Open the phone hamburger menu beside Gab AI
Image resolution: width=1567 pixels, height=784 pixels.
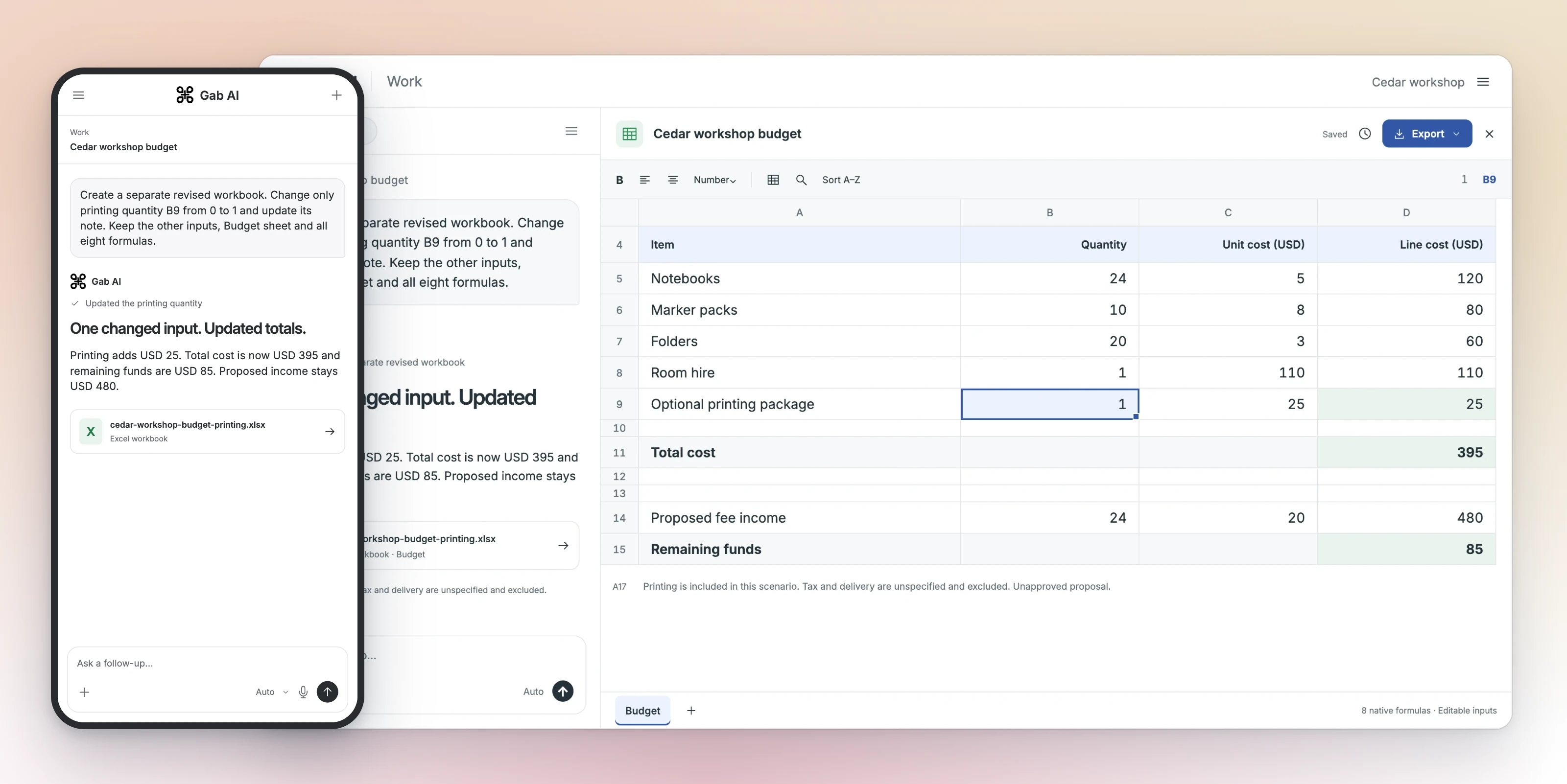(x=78, y=95)
